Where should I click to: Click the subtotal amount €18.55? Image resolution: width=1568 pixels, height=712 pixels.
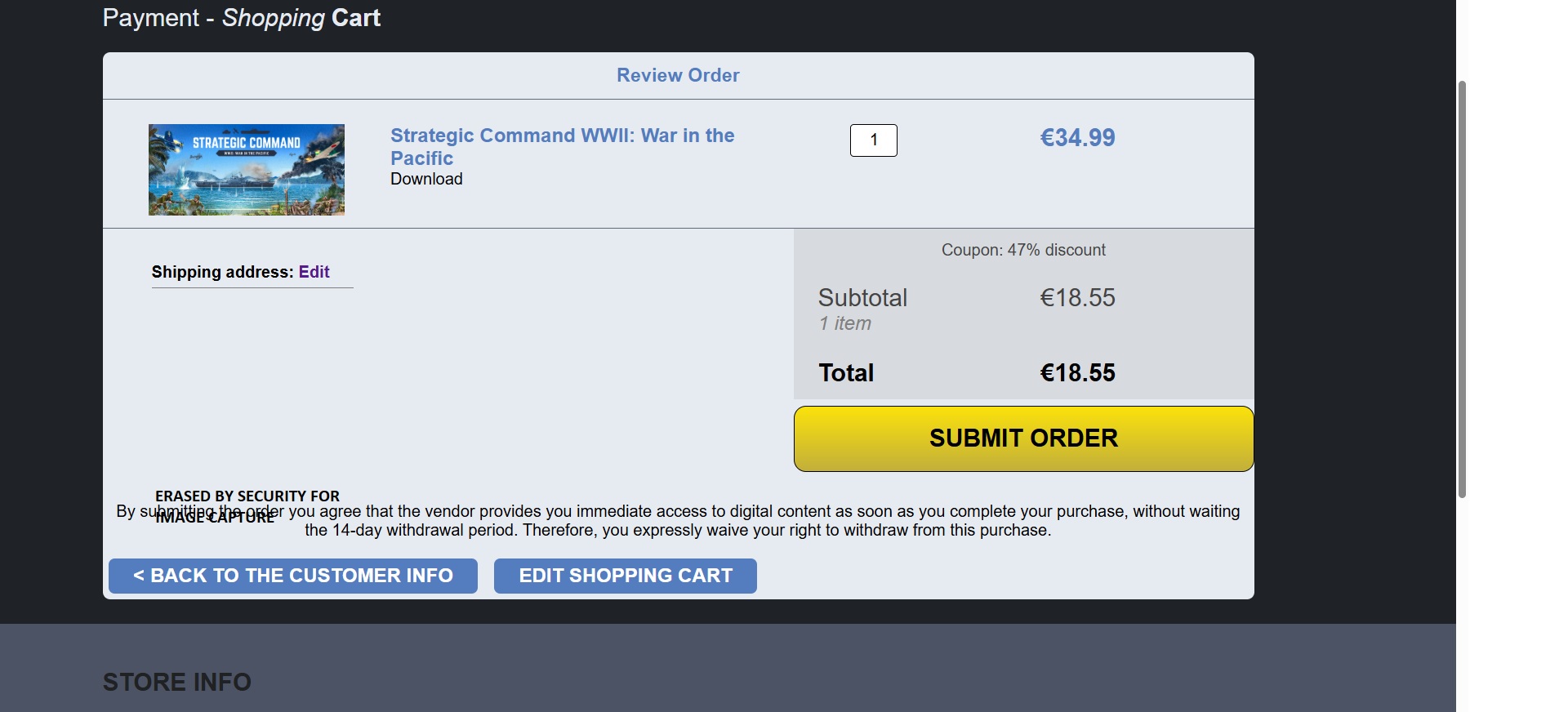1077,297
